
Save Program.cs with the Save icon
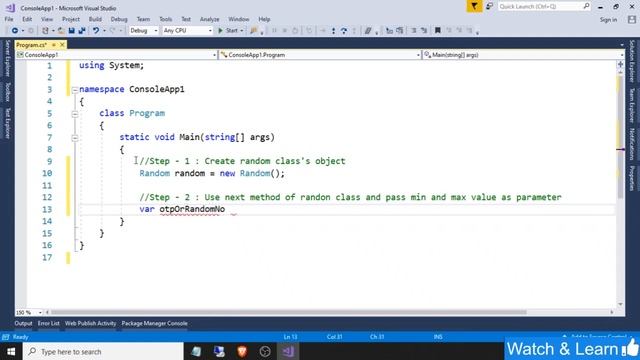pos(71,31)
